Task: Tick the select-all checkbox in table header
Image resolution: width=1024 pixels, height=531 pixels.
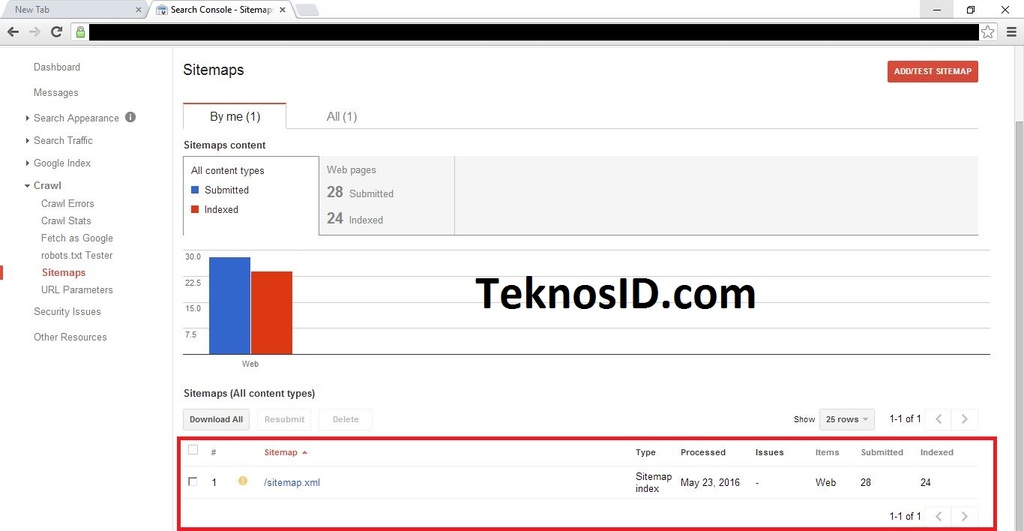Action: (x=193, y=449)
